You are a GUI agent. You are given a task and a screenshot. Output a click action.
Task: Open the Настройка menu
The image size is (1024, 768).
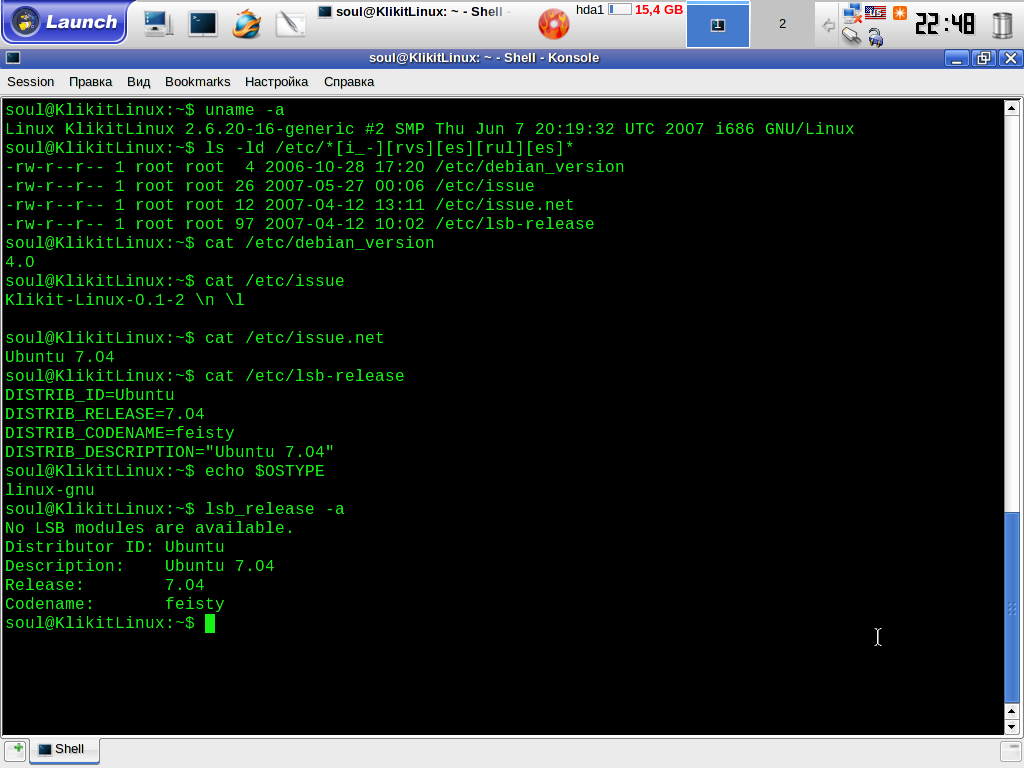pyautogui.click(x=276, y=82)
